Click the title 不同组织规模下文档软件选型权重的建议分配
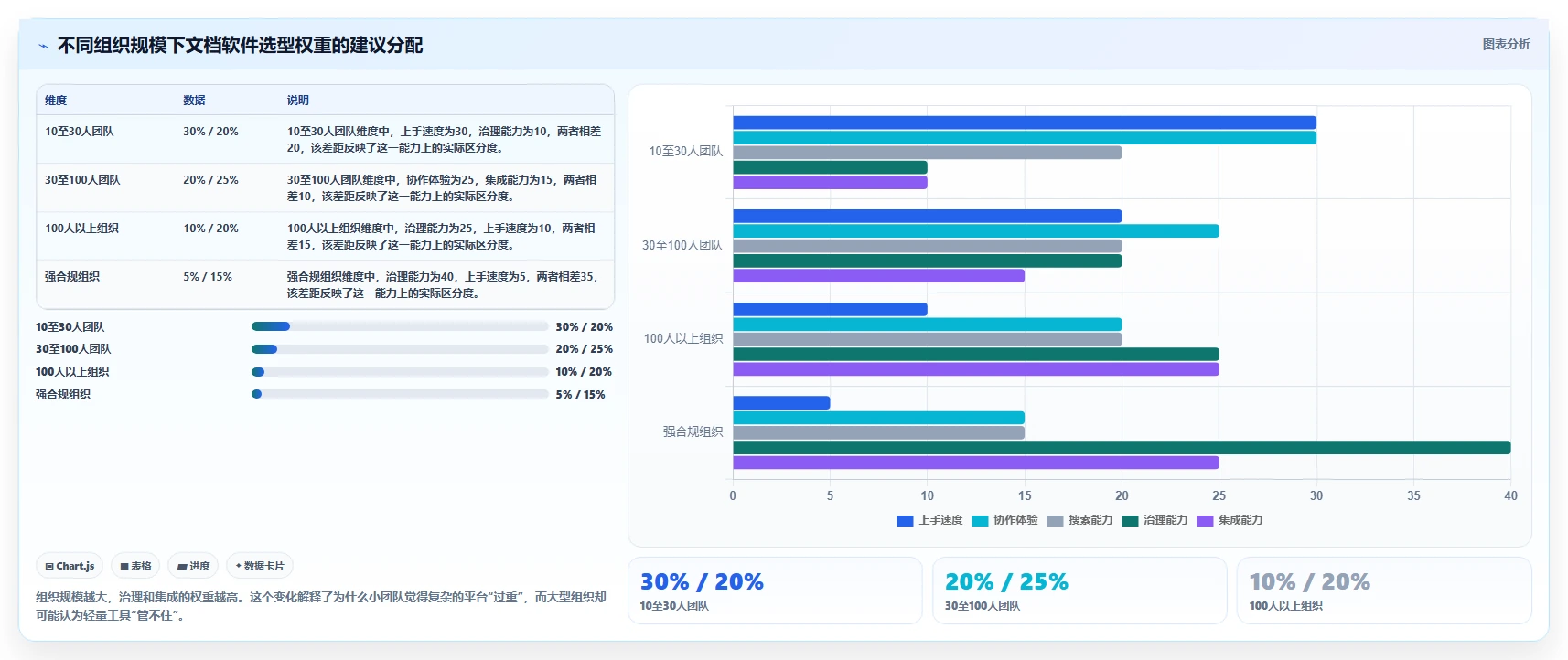 (240, 46)
